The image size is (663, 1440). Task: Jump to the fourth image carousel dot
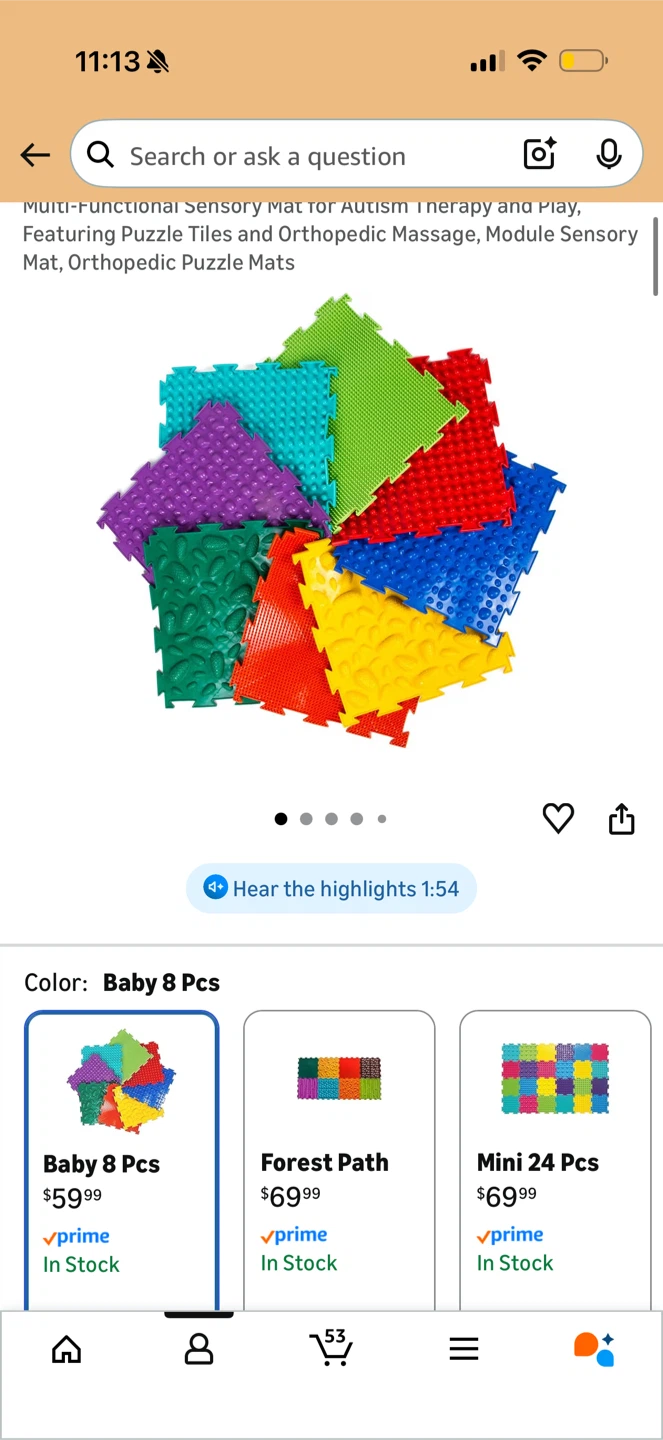[357, 819]
